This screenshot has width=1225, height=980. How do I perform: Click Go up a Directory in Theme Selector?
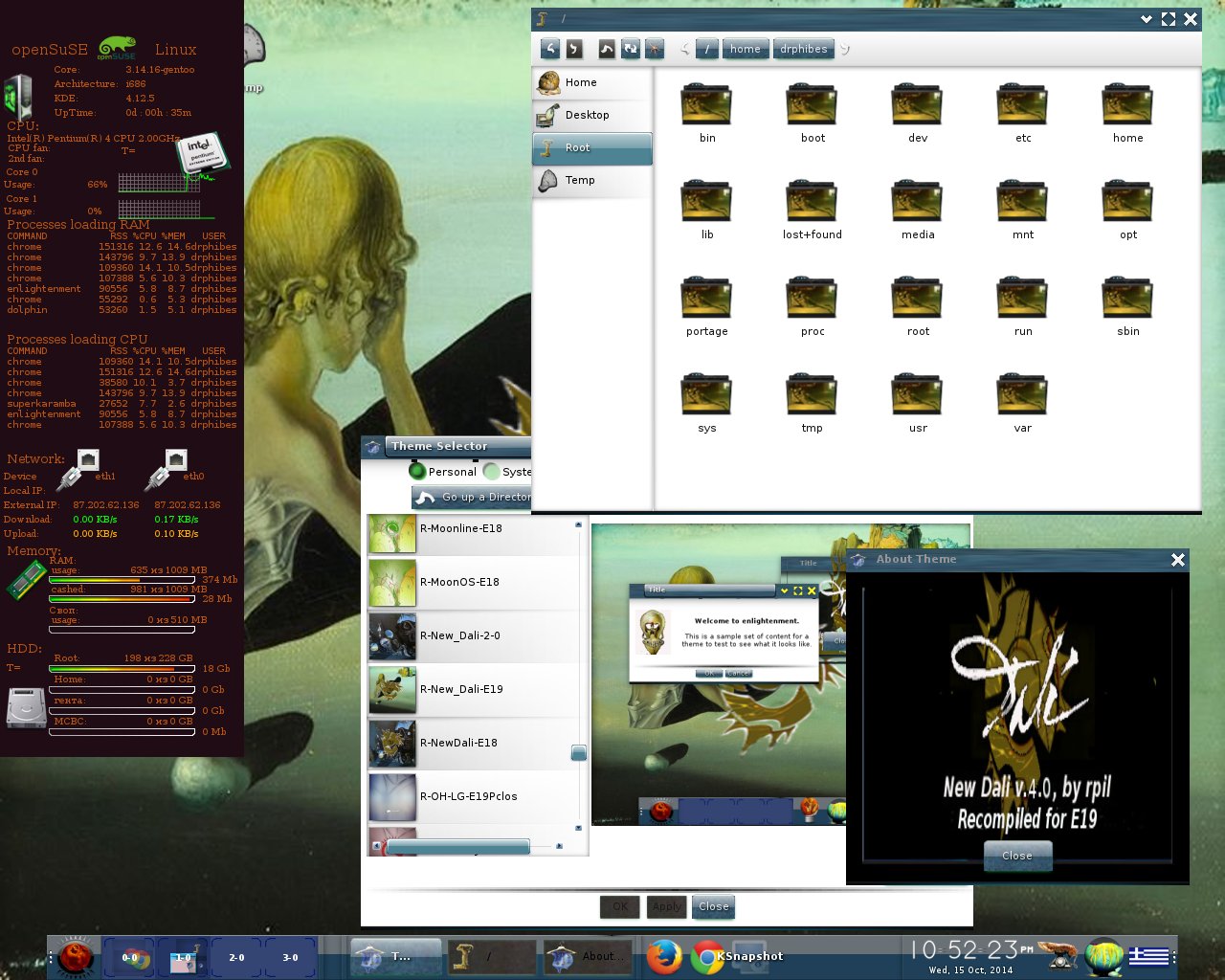(472, 497)
